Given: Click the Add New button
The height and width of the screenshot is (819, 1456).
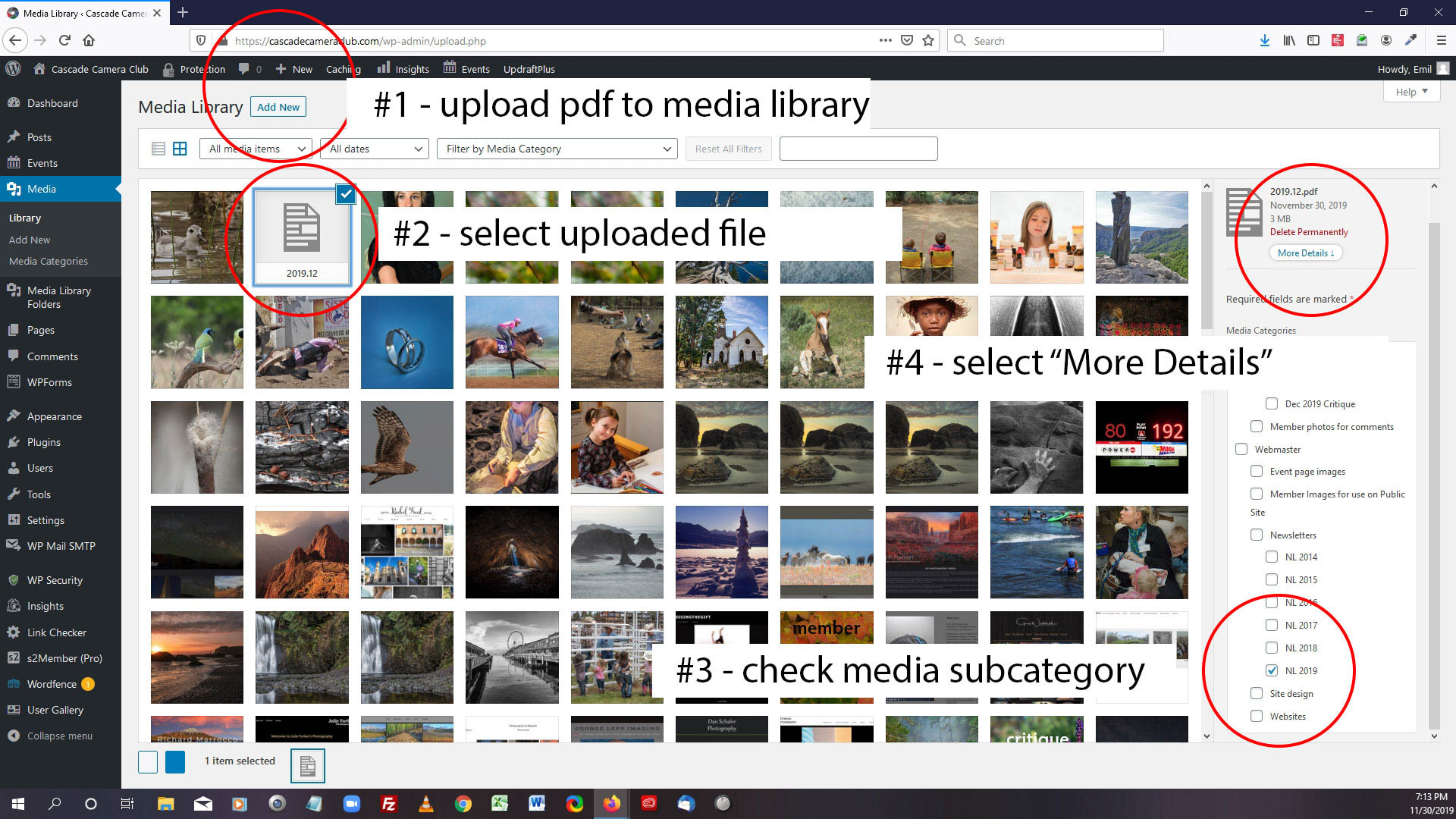Looking at the screenshot, I should [x=278, y=107].
